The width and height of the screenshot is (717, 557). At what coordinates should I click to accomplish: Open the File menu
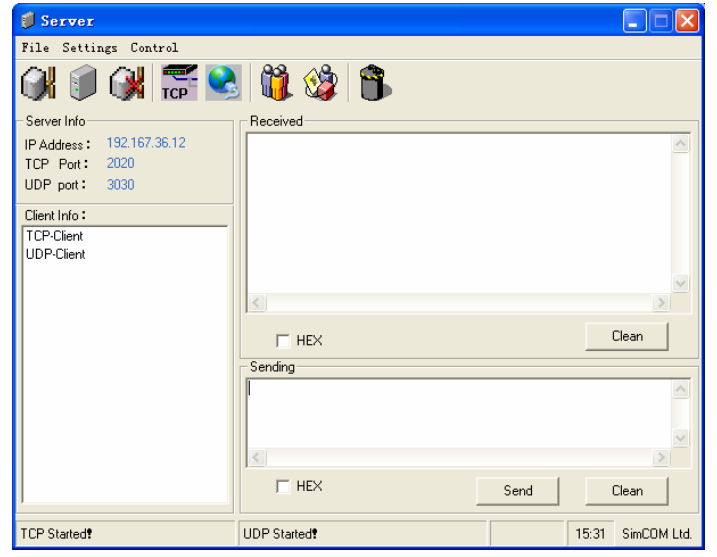(35, 48)
